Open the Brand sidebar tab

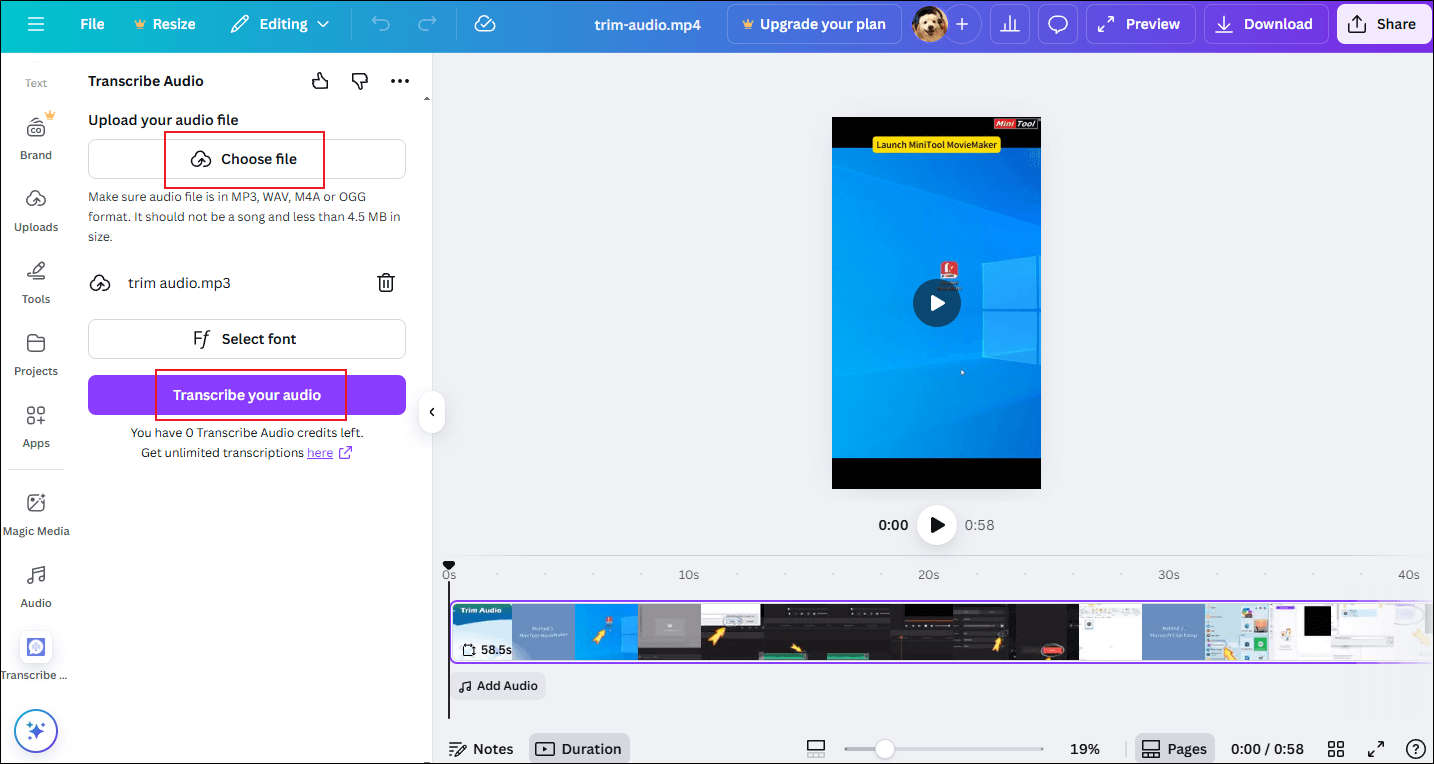36,136
